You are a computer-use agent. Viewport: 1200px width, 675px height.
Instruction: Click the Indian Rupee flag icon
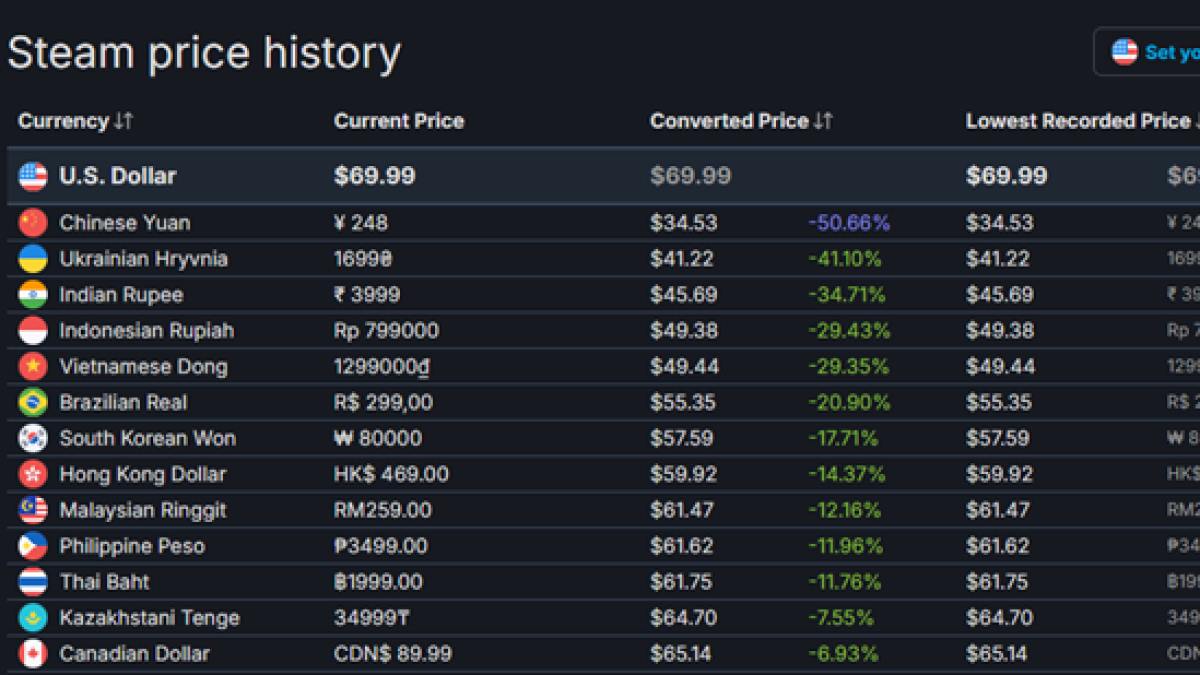point(33,295)
